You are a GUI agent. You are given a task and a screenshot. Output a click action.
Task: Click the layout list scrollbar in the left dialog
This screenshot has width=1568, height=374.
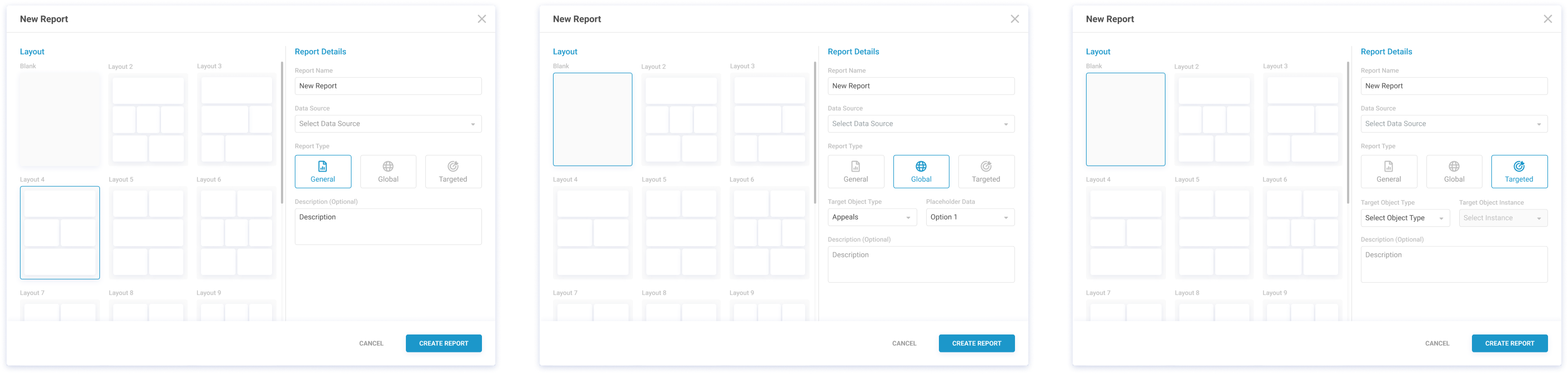282,133
